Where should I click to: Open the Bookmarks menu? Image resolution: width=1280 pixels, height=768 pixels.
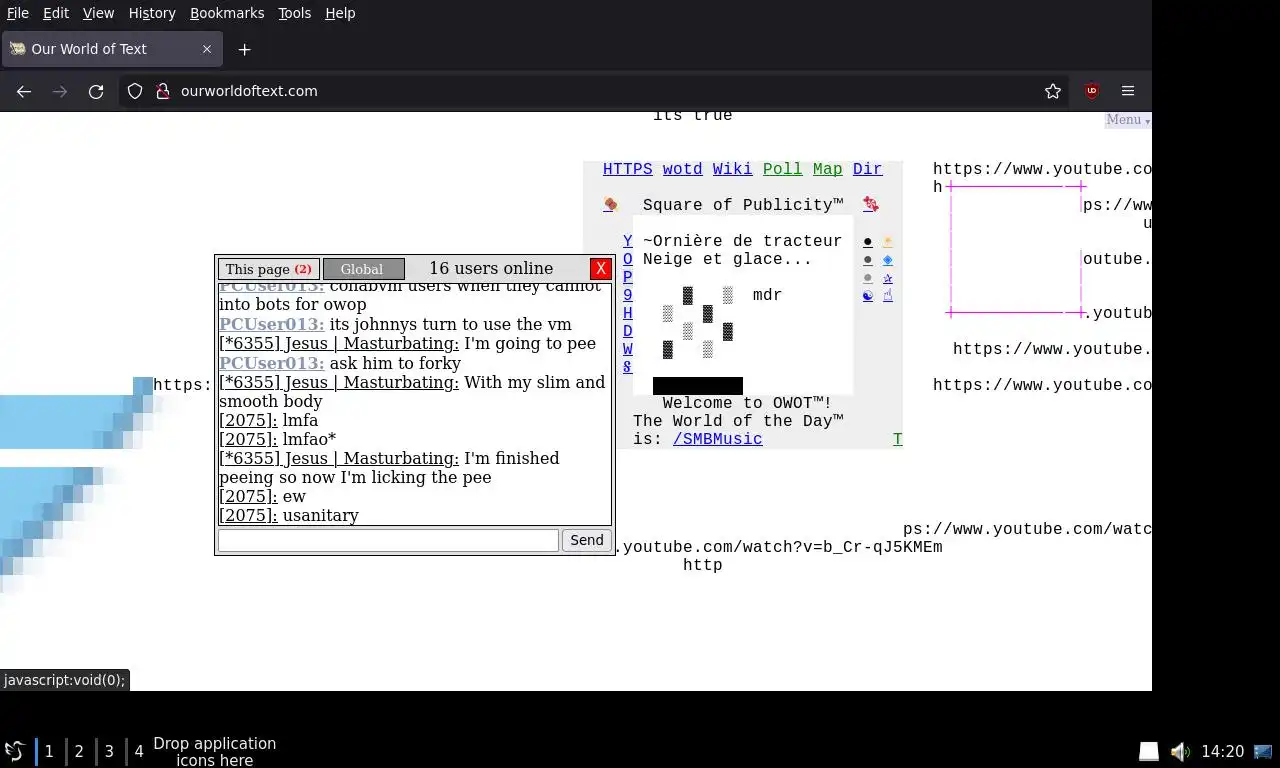coord(227,13)
